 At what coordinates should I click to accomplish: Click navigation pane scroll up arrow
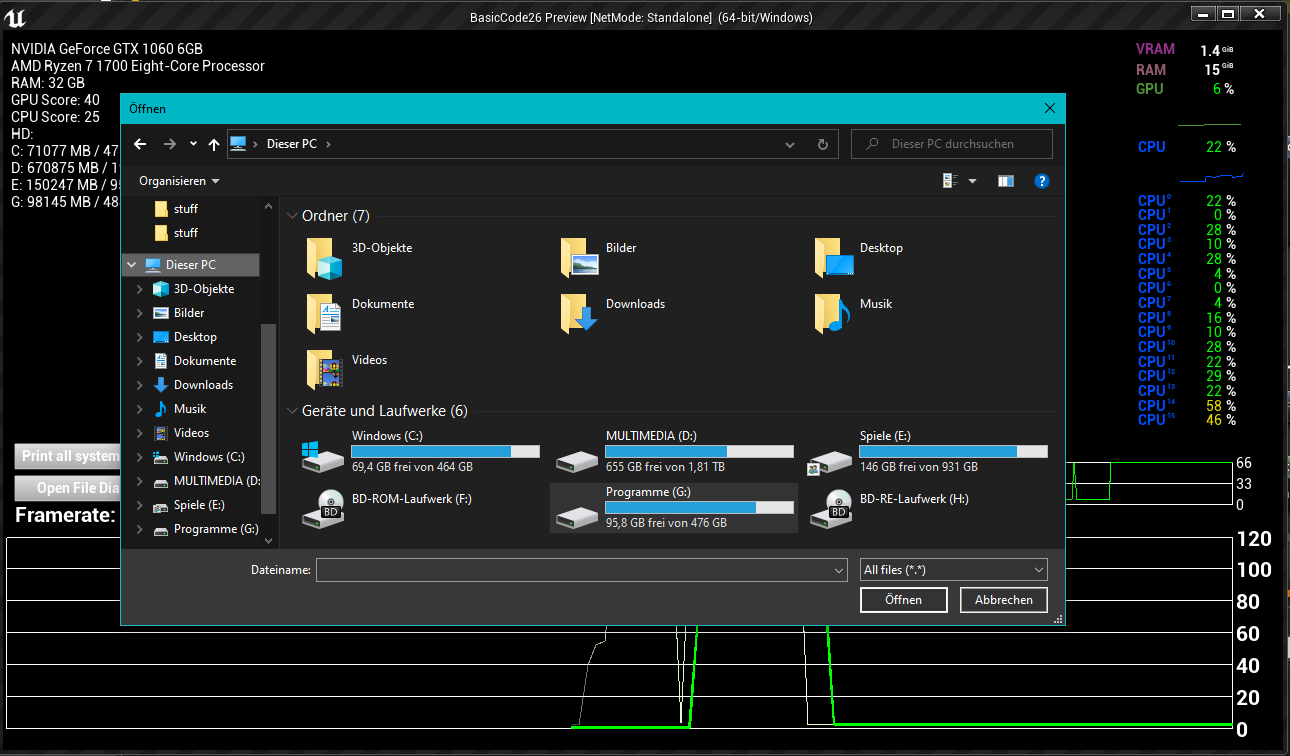(267, 205)
